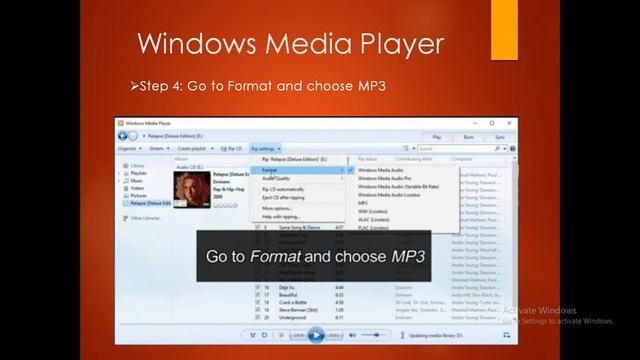Set album rating using the stars

coord(225,205)
